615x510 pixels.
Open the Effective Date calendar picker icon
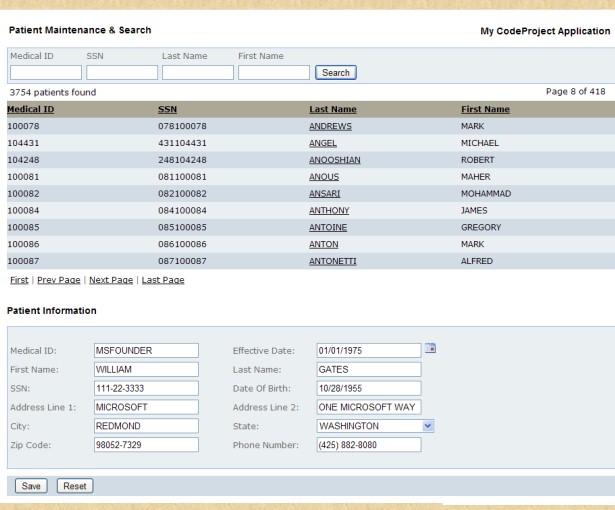430,348
